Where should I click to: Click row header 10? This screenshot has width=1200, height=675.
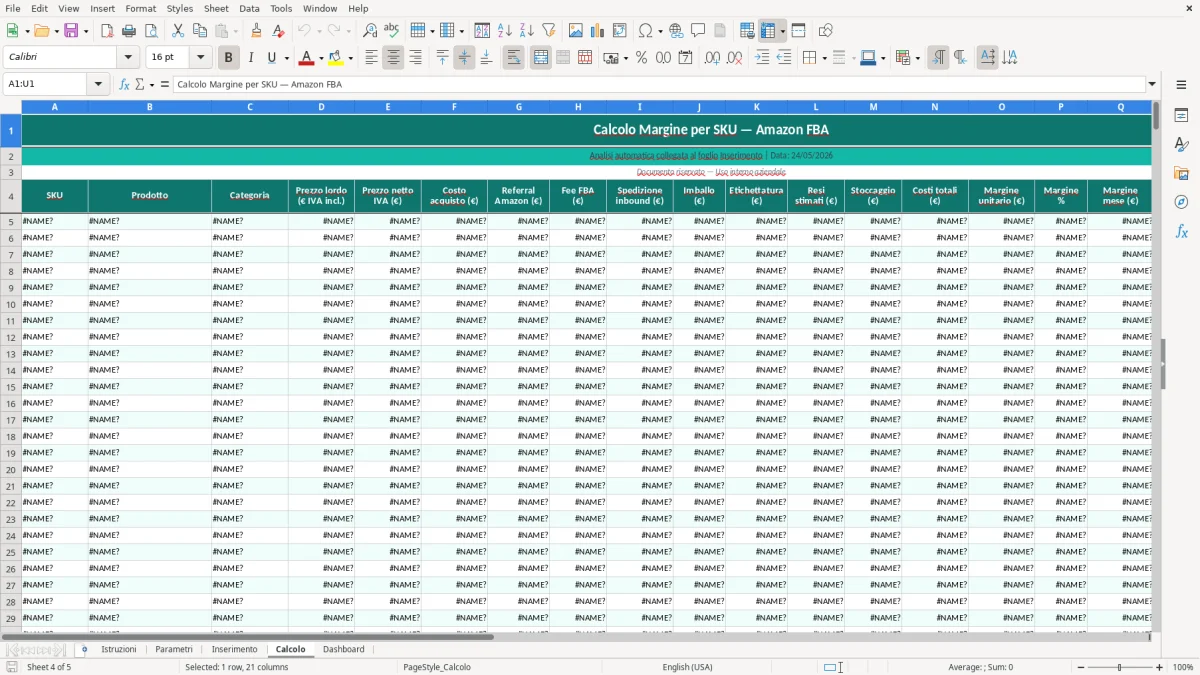click(11, 304)
